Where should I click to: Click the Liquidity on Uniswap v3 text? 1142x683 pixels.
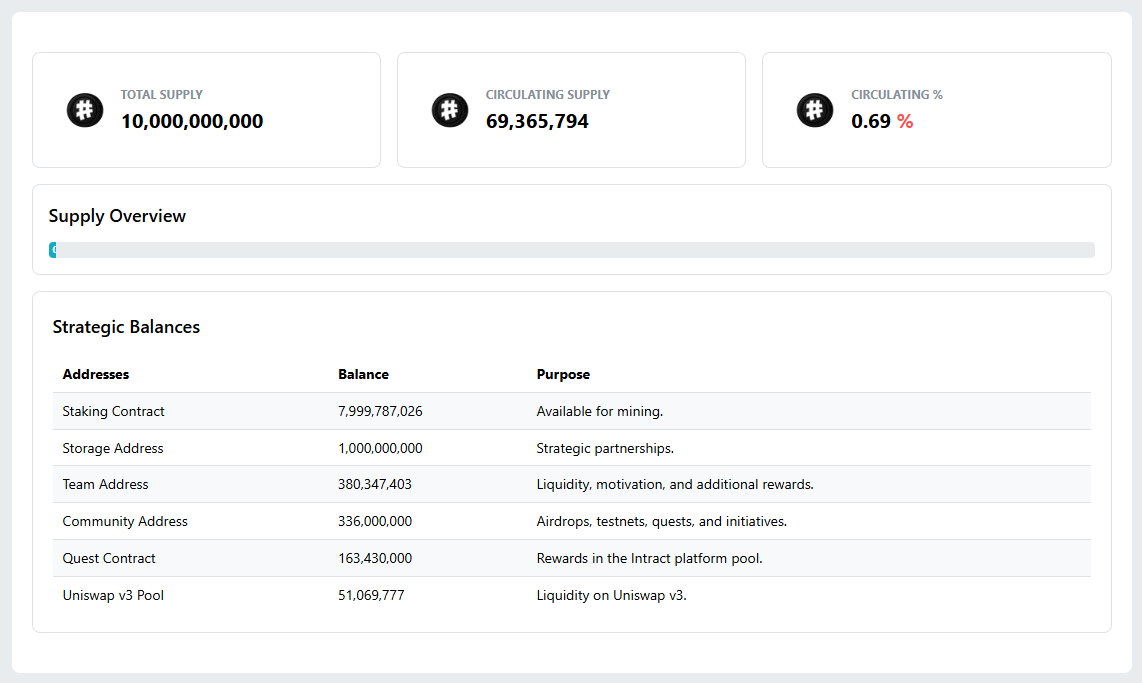tap(612, 595)
